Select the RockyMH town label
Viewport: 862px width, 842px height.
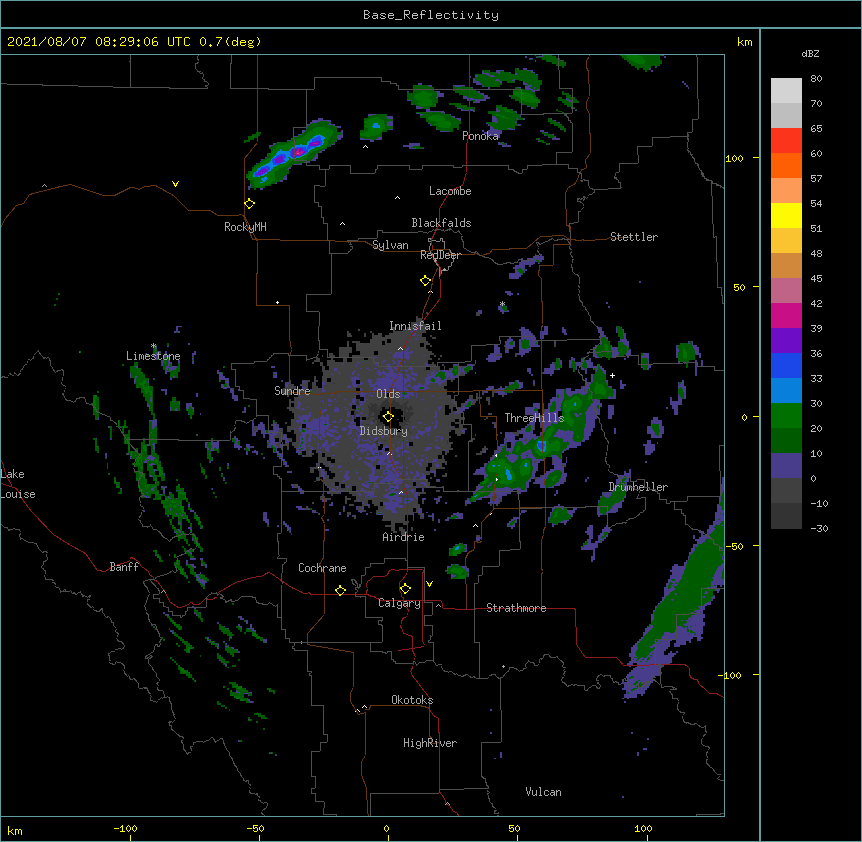coord(245,227)
